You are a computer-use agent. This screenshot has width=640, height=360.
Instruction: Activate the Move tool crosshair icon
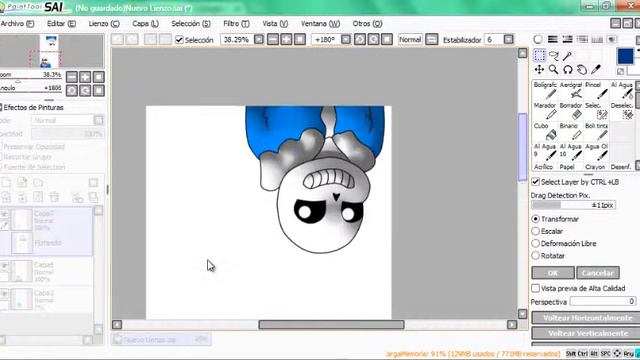coord(539,69)
